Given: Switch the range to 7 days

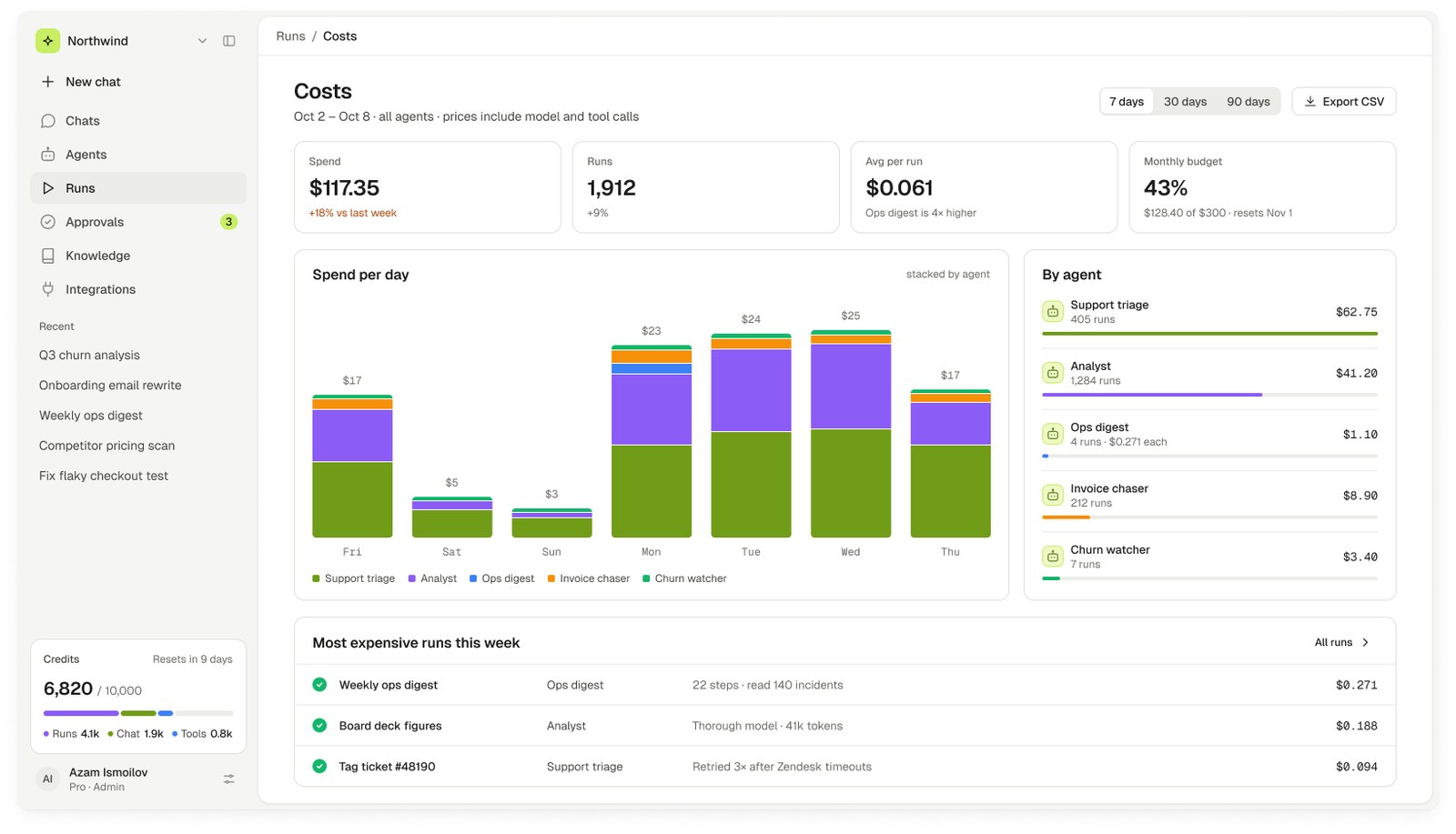Looking at the screenshot, I should [x=1127, y=102].
